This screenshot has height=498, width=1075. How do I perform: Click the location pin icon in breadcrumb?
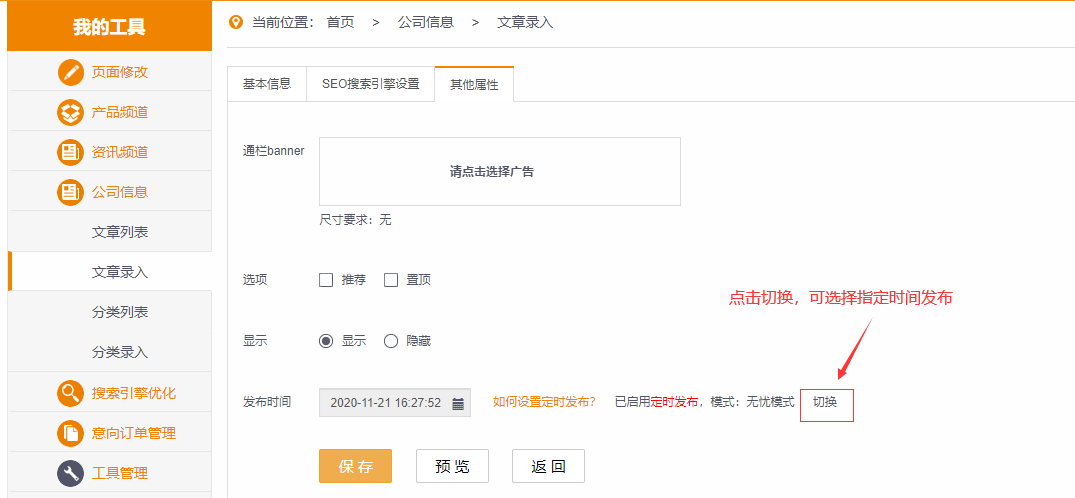[237, 23]
